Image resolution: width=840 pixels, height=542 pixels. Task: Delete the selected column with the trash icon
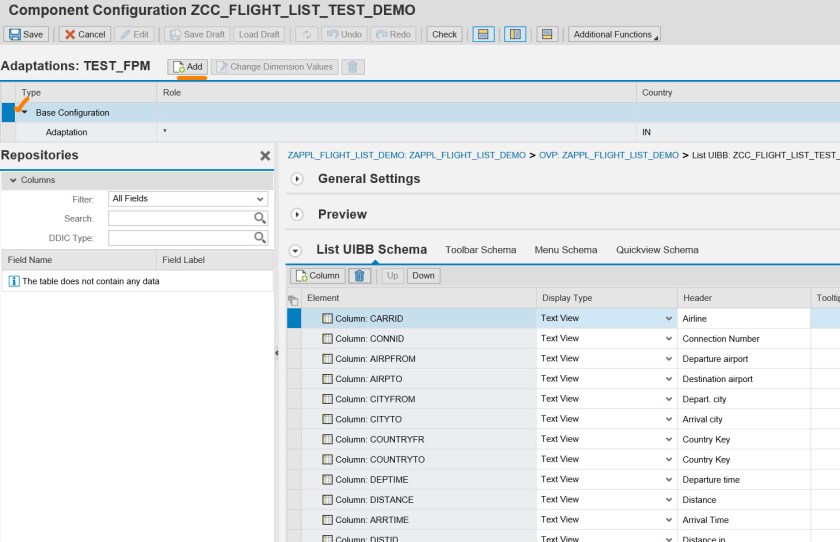pos(360,275)
